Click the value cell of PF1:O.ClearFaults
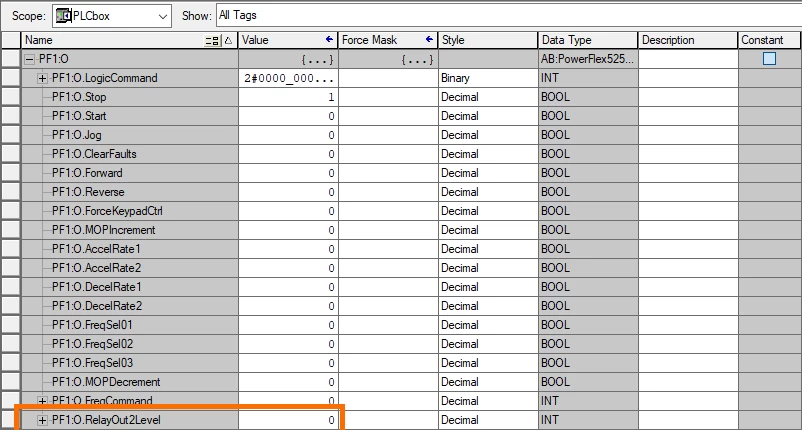802x430 pixels. click(288, 154)
